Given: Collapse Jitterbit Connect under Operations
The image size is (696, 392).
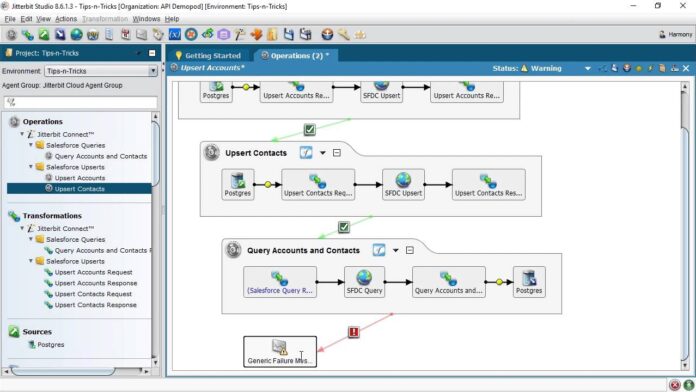Looking at the screenshot, I should (22, 134).
